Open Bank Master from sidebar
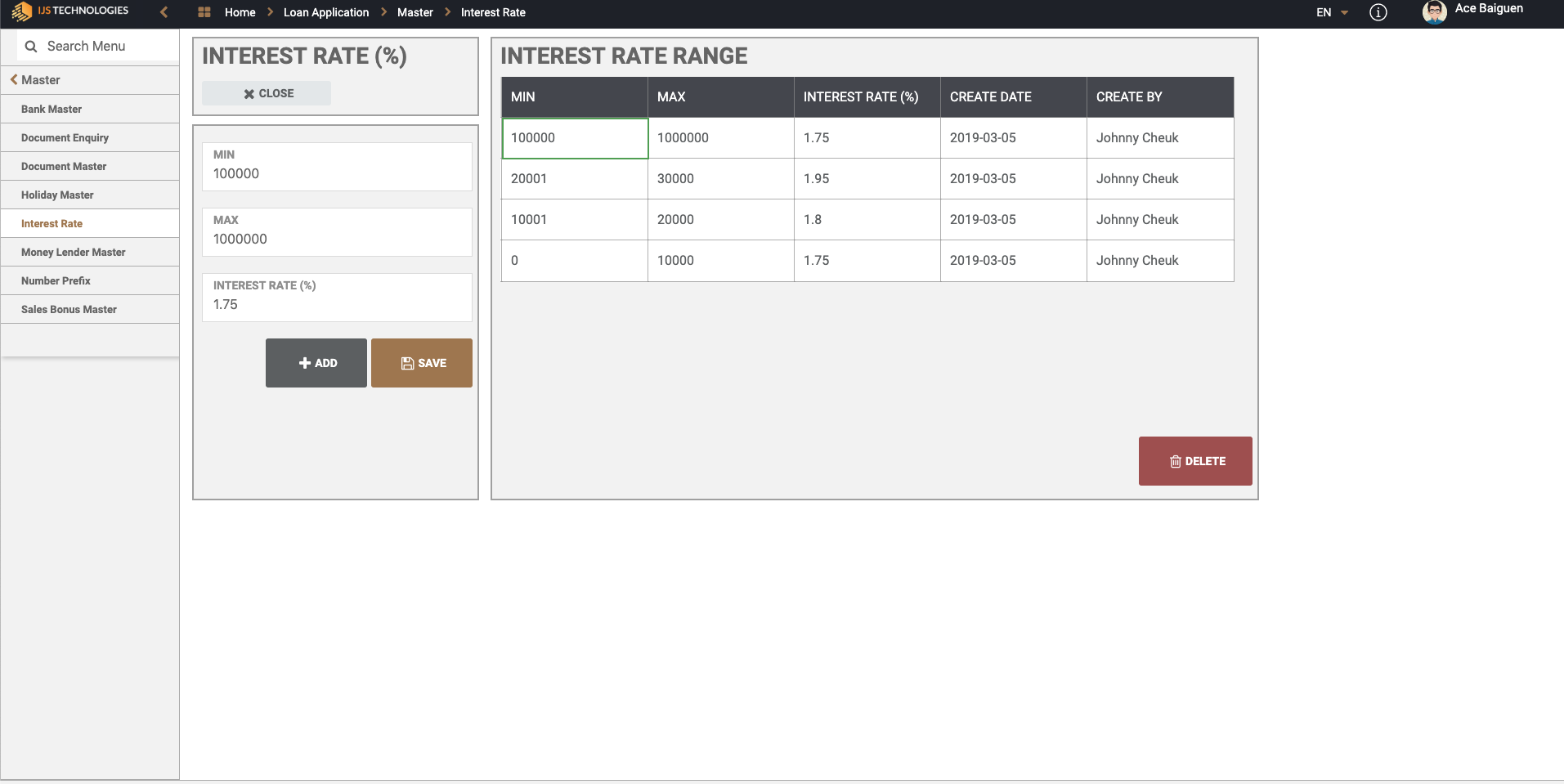1564x784 pixels. click(x=52, y=110)
